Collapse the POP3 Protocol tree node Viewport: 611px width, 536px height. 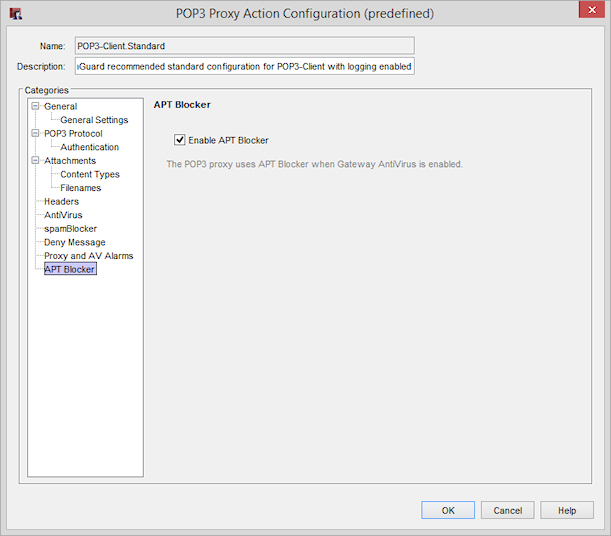[35, 133]
